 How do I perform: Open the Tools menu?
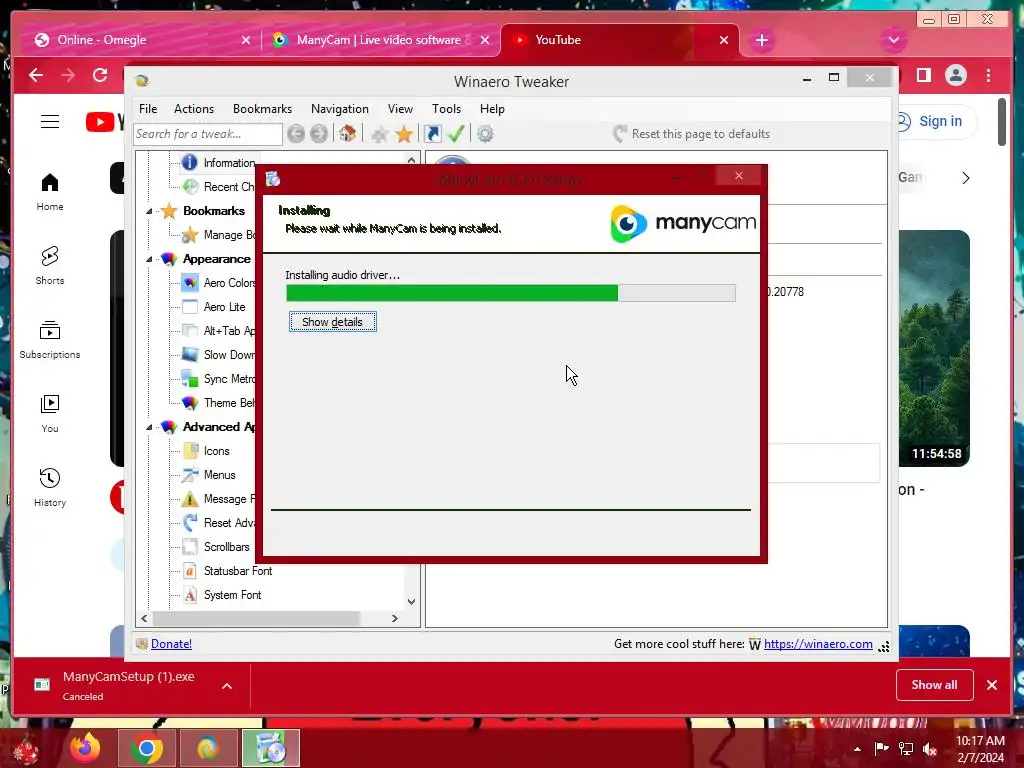[446, 109]
